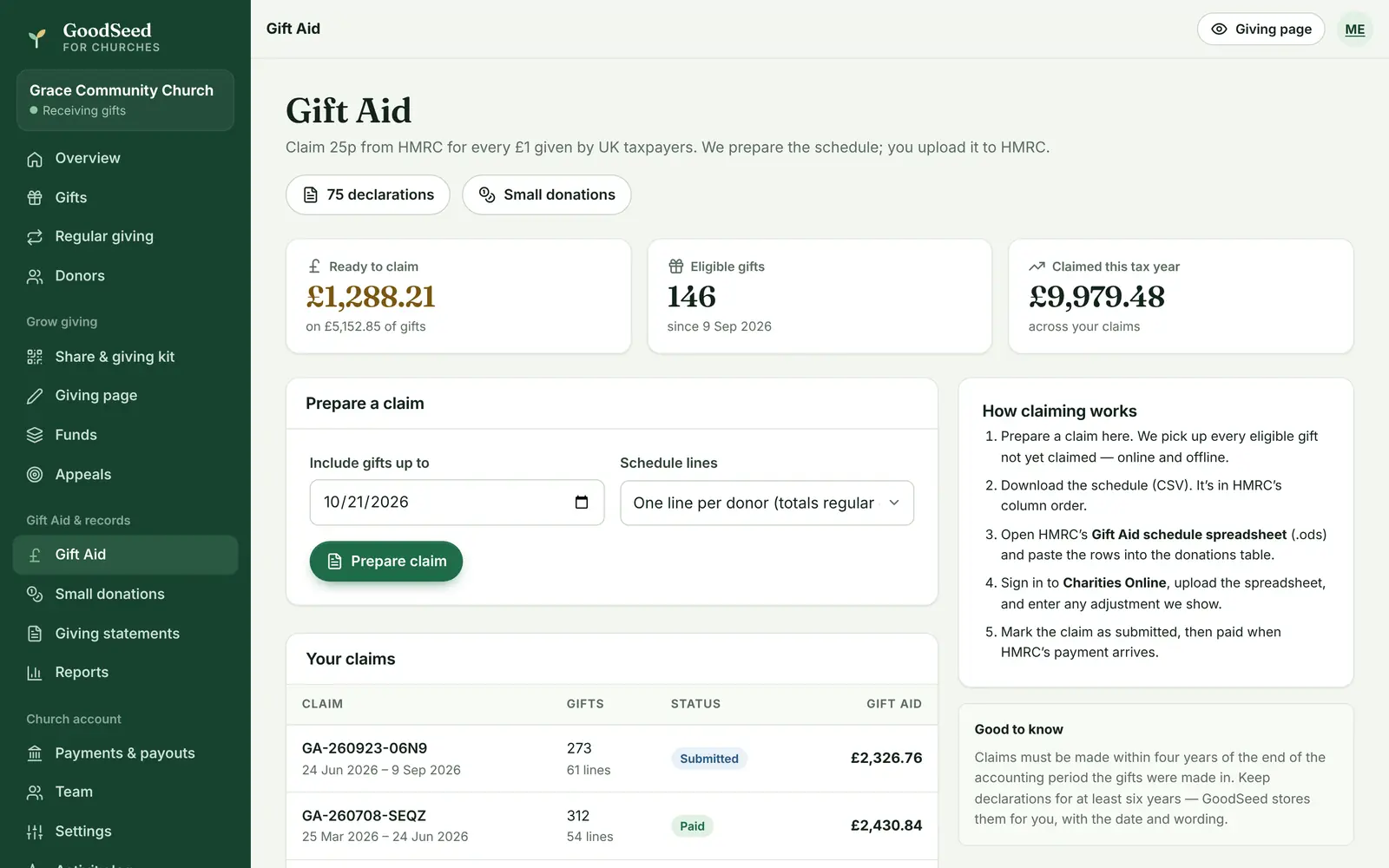Screen dimensions: 1389x868
Task: Click the Gift Aid breadcrumb title in top bar
Action: [293, 29]
